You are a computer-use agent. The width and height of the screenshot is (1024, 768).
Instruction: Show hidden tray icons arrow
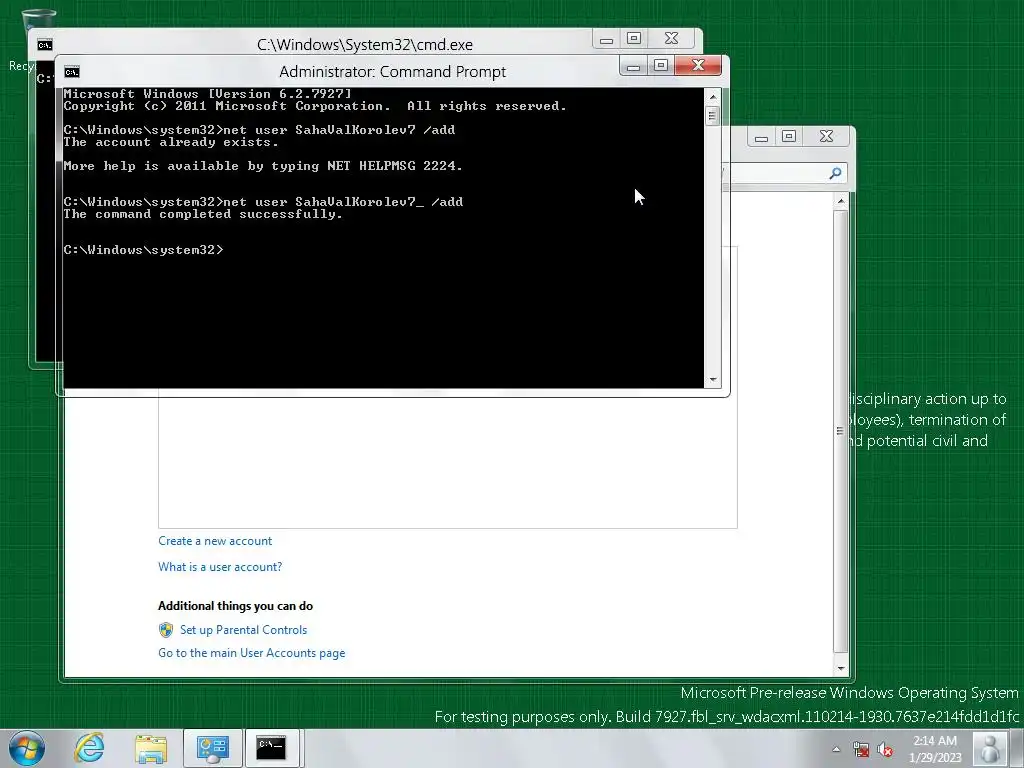coord(836,749)
